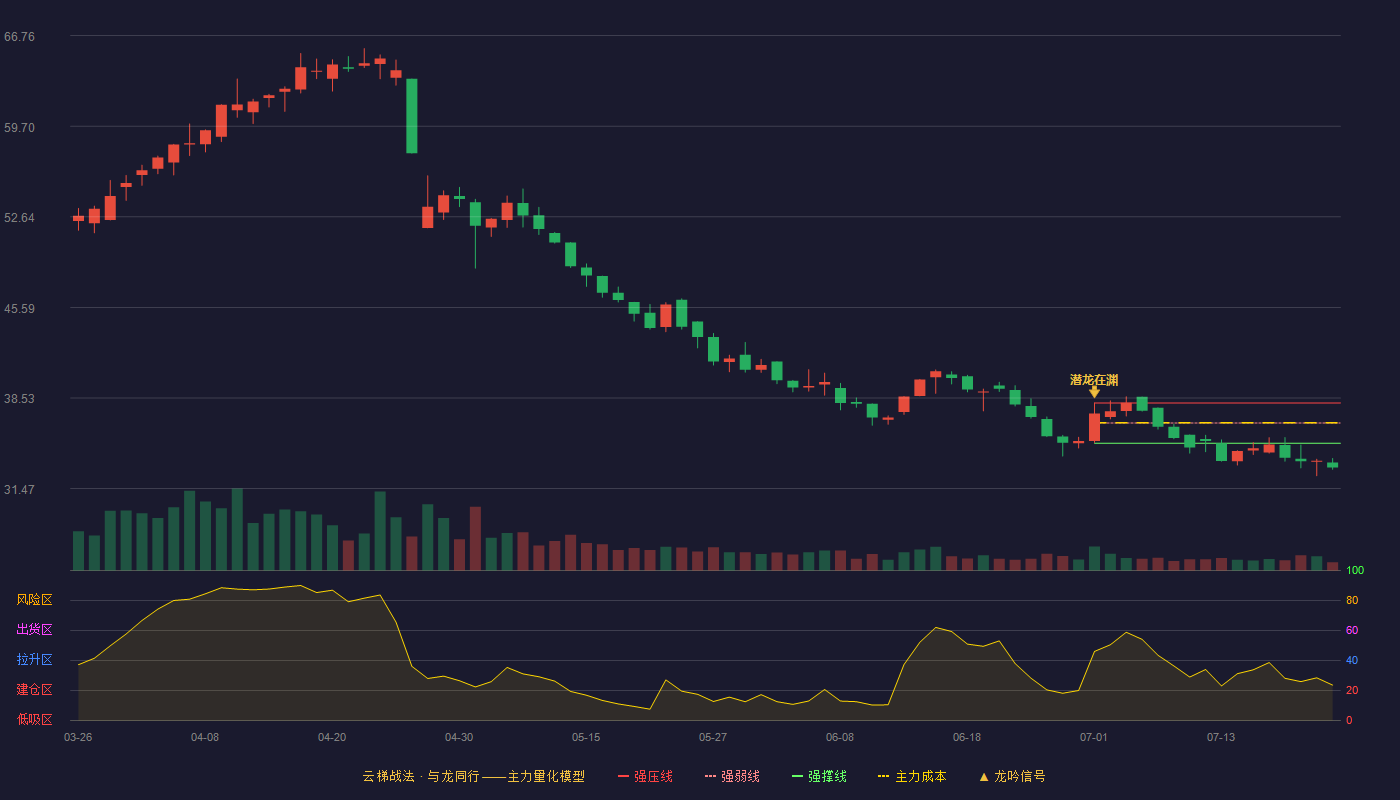The height and width of the screenshot is (800, 1400).
Task: Click the 低吸区 zone label
Action: pos(34,719)
